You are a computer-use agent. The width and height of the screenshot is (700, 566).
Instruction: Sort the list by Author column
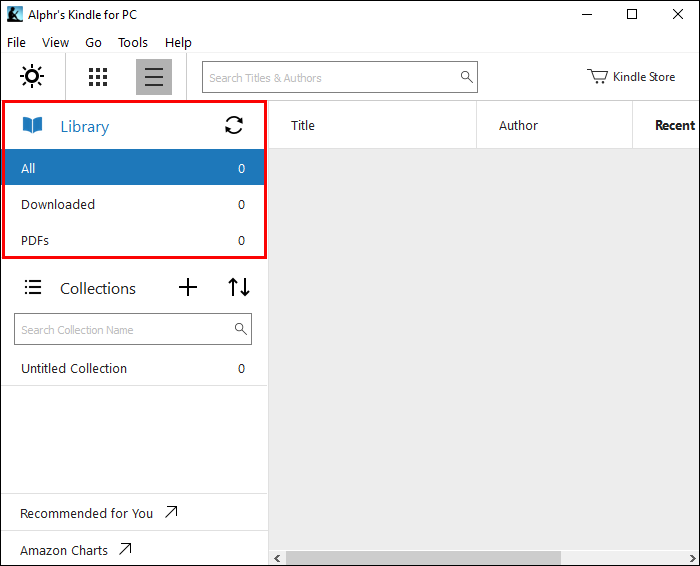coord(518,126)
